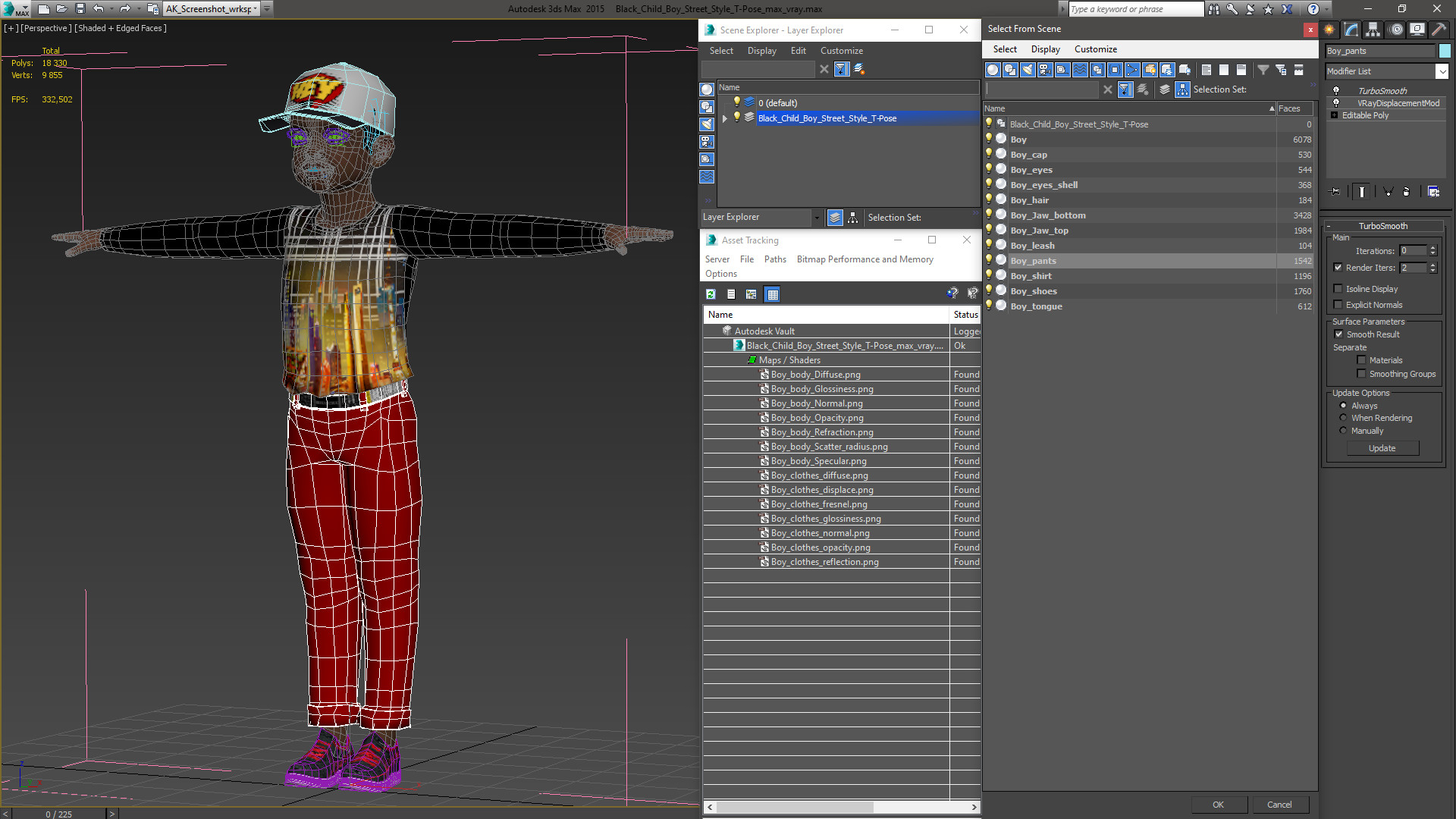Click the TurboSmooth Update button
This screenshot has height=819, width=1456.
click(x=1382, y=448)
